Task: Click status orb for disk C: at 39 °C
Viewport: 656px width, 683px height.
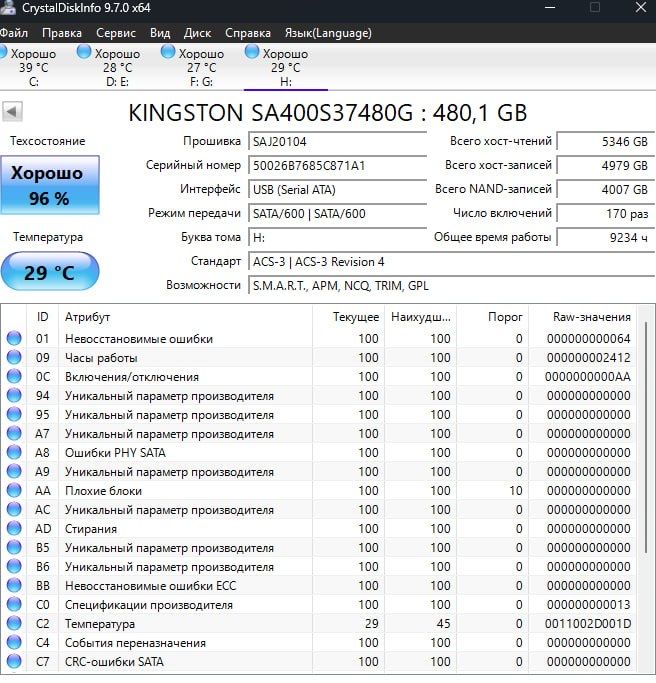Action: [3, 52]
